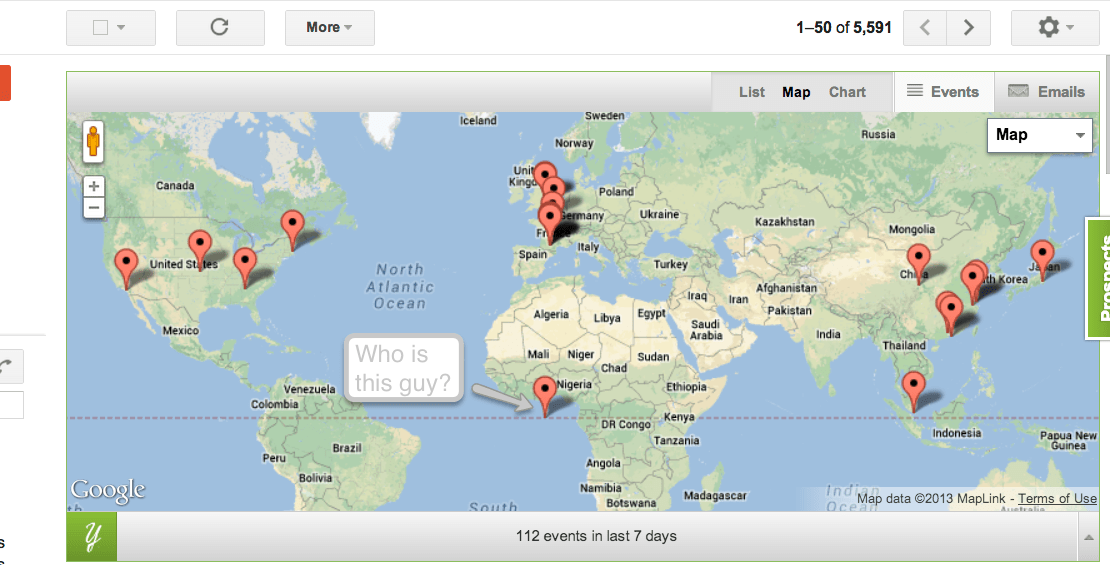Click the green Y logo icon

click(92, 537)
